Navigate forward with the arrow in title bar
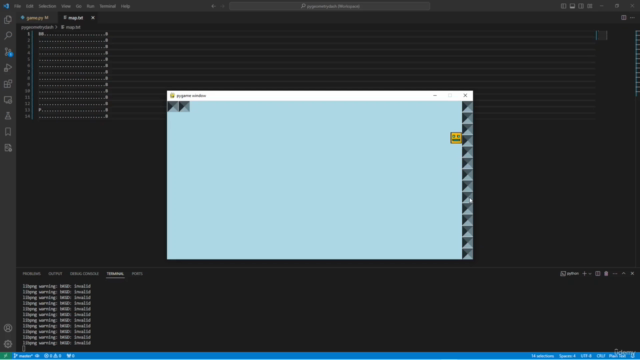The image size is (640, 360). coord(223,6)
